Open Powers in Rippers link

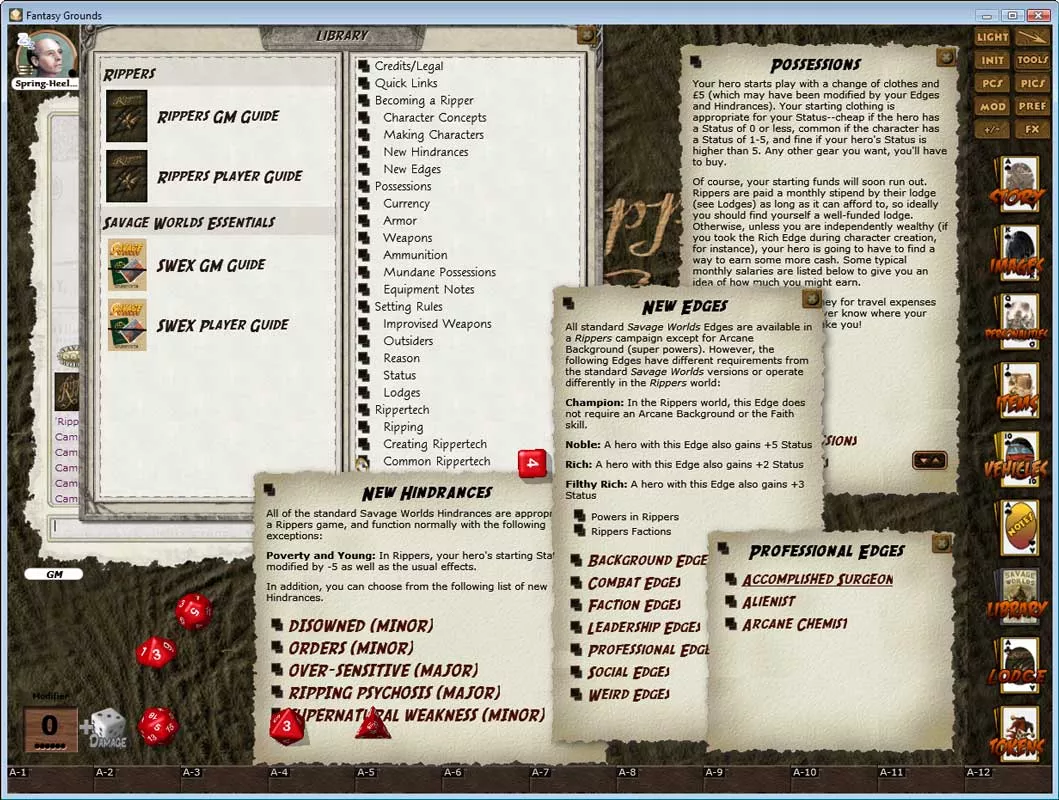634,516
